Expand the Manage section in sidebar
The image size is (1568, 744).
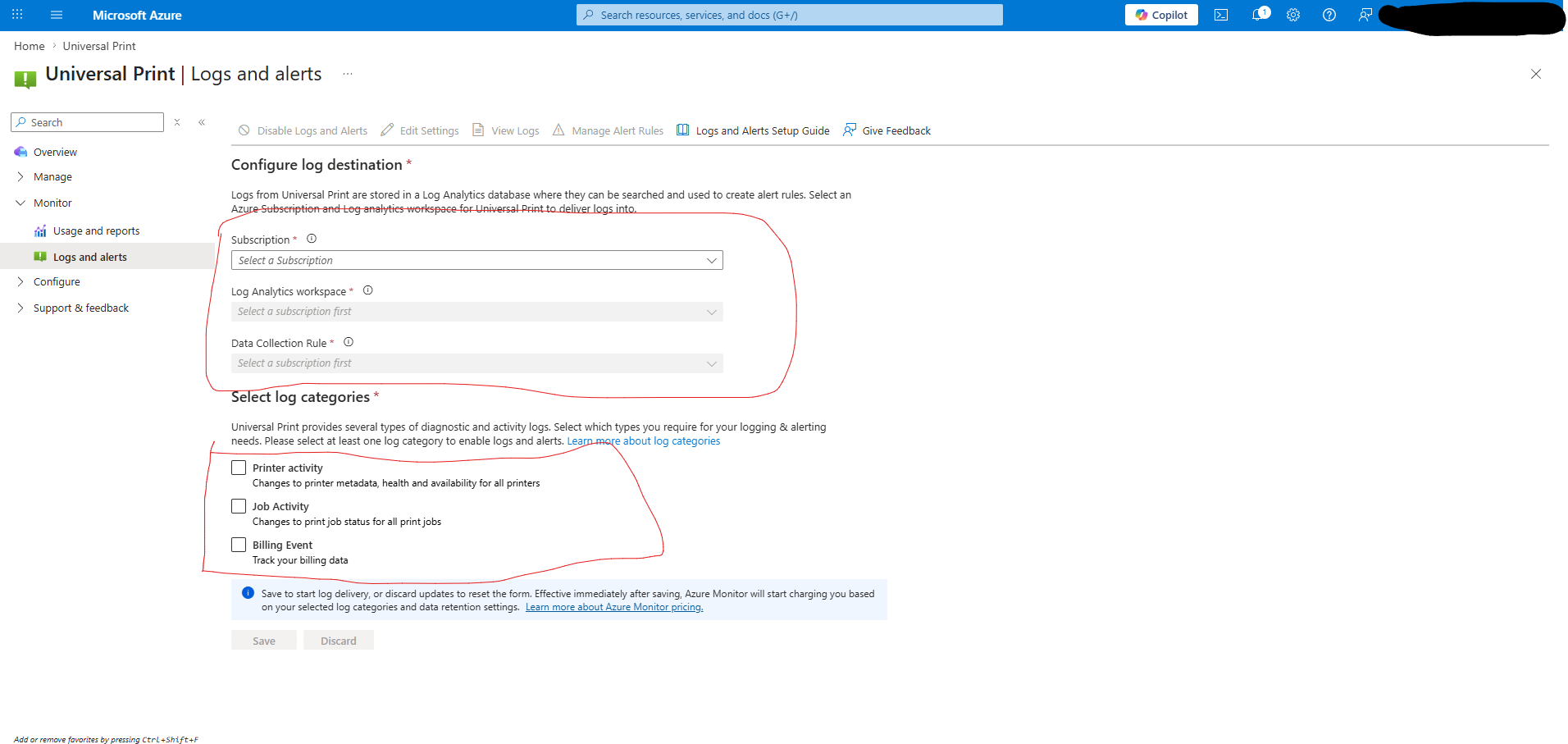pyautogui.click(x=21, y=176)
